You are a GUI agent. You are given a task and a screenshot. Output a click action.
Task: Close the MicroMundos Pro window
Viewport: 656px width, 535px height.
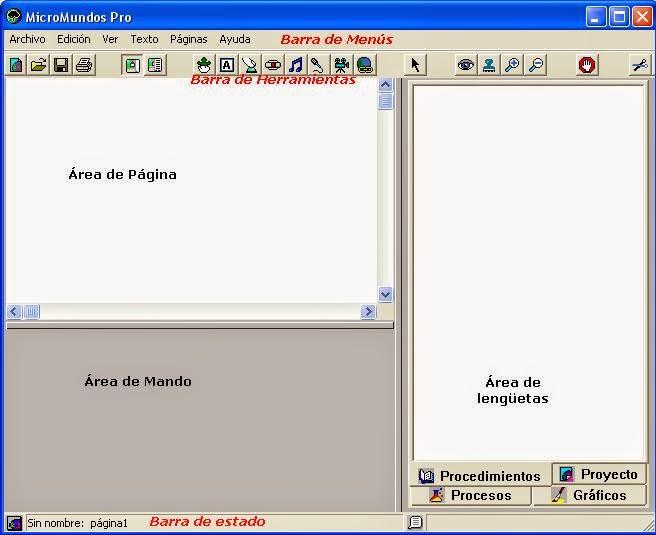point(642,17)
